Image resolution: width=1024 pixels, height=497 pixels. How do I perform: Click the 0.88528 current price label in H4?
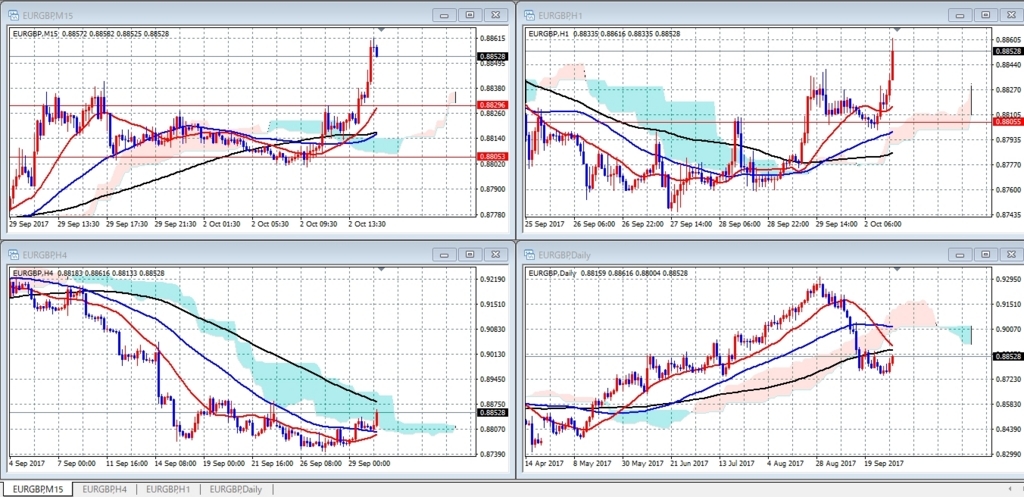493,413
